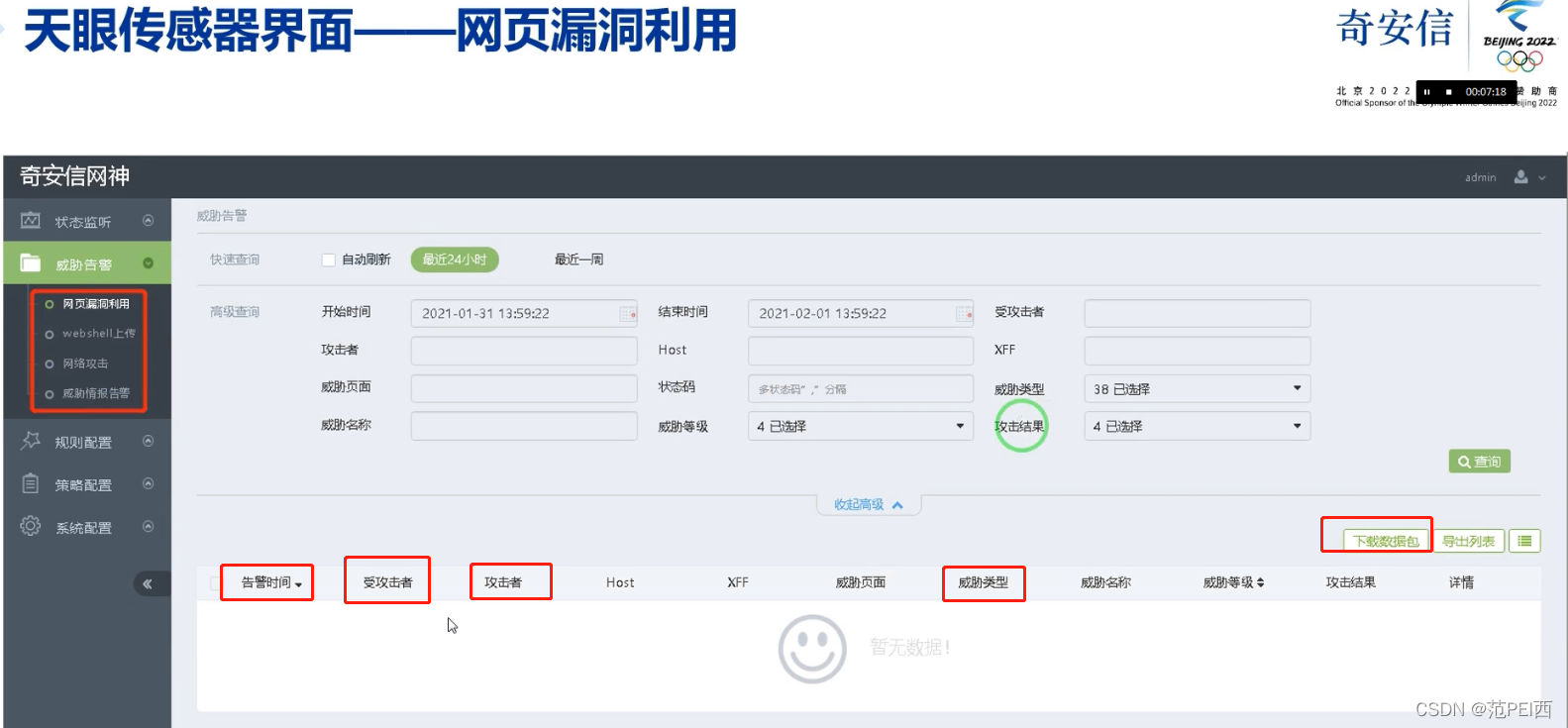Click the green 查询 search button

[1479, 462]
